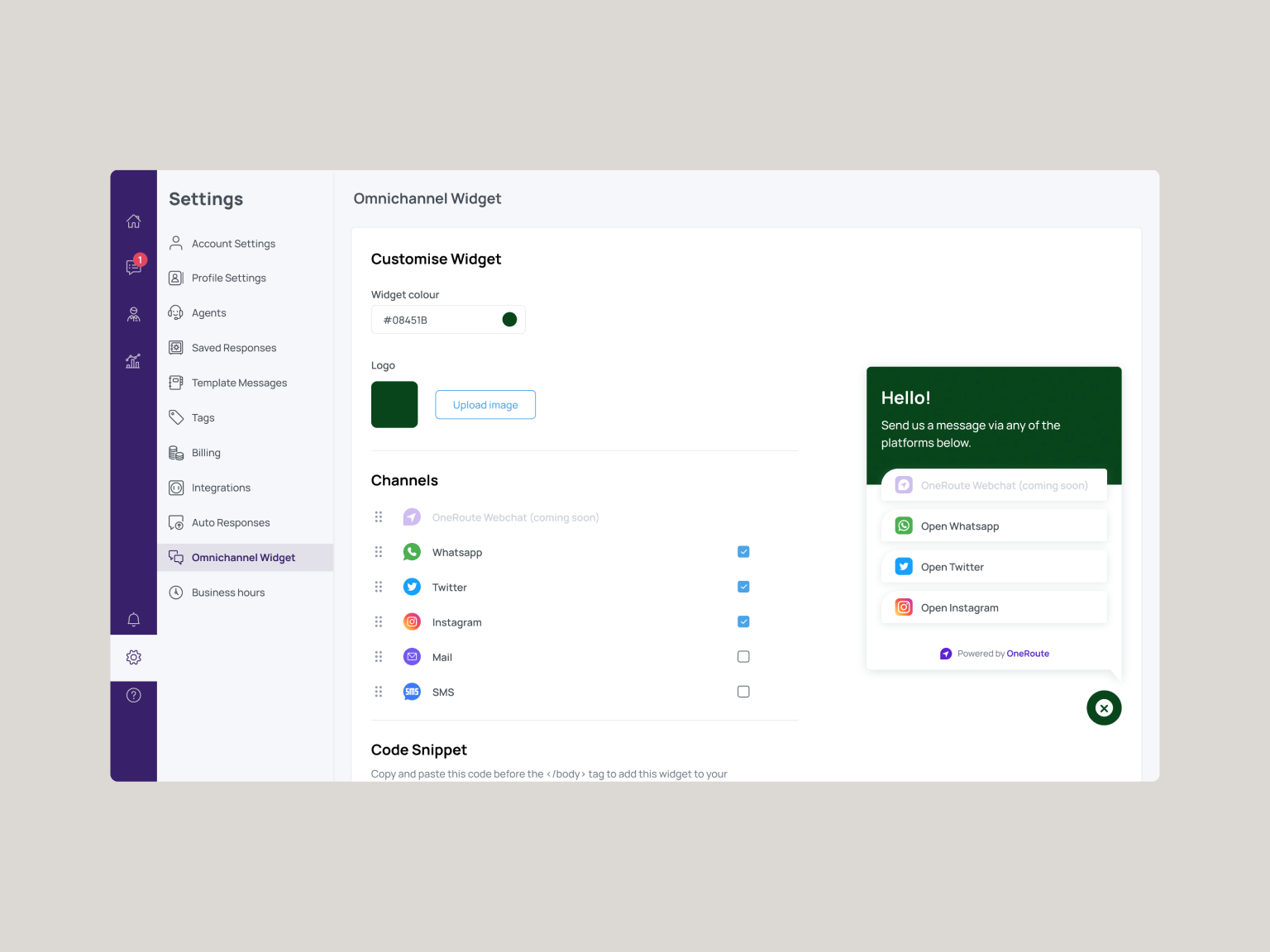Open Template Messages
Screen dimensions: 1270x952
pyautogui.click(x=245, y=383)
